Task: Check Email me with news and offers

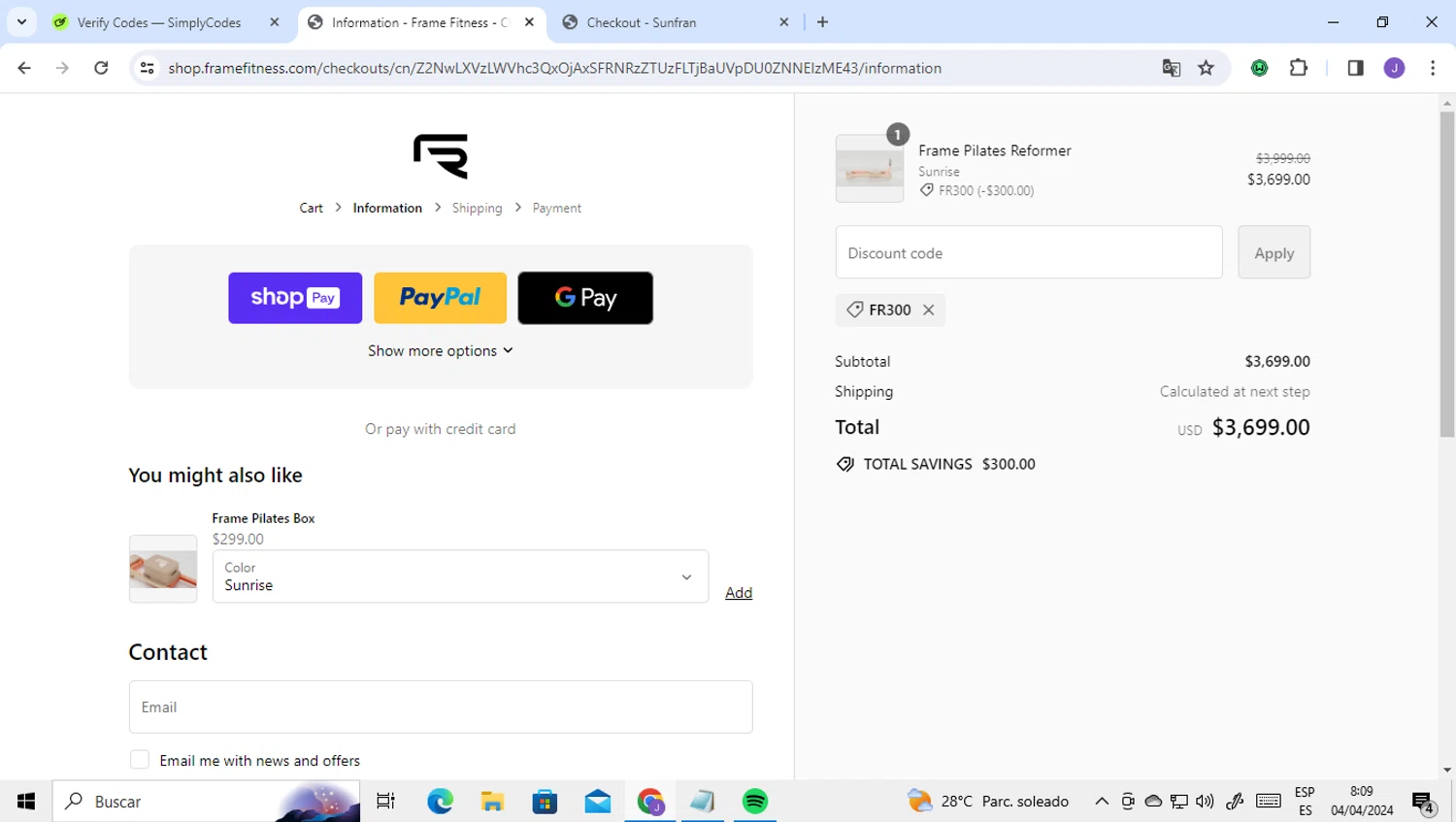Action: (x=140, y=760)
